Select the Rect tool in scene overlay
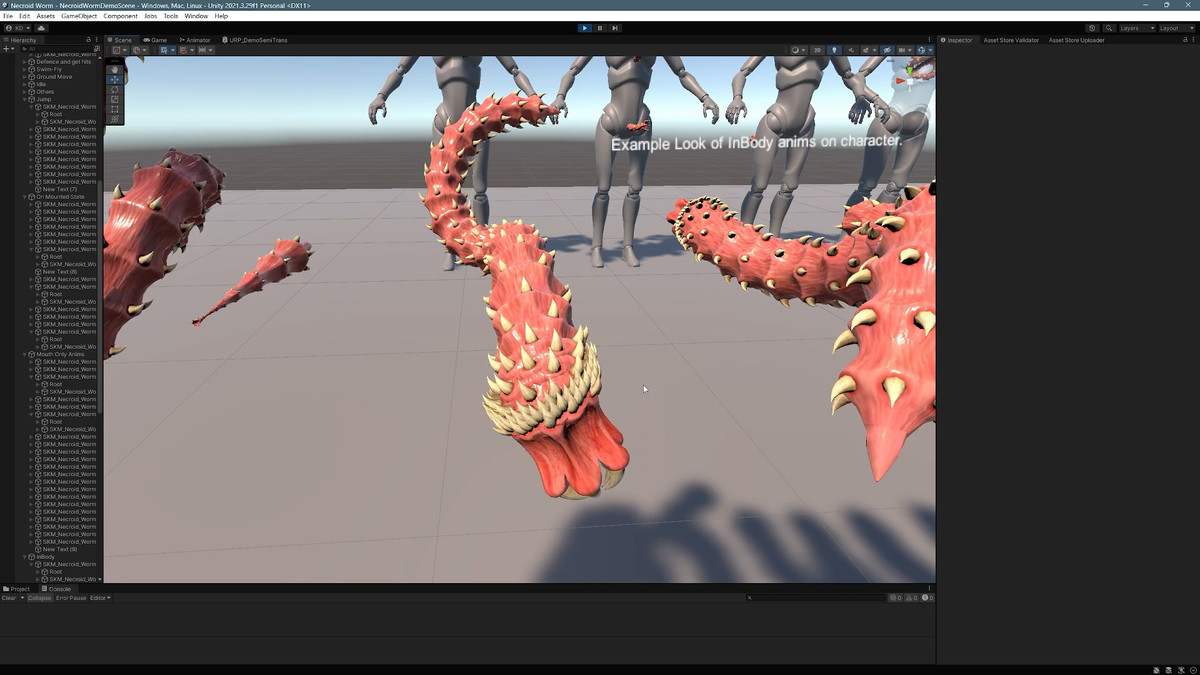 click(x=115, y=109)
